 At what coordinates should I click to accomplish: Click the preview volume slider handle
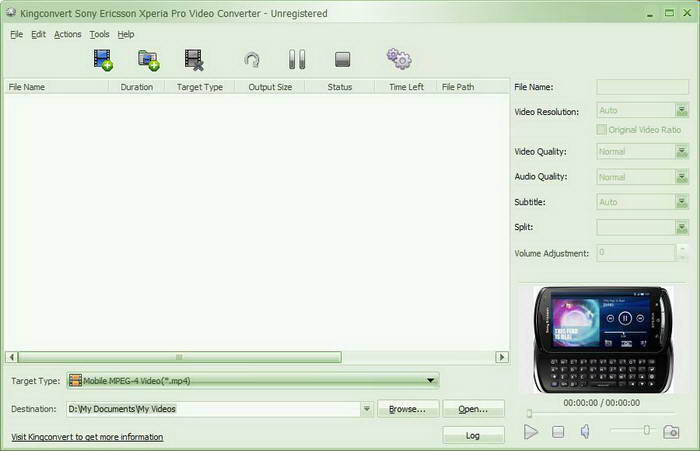point(646,430)
